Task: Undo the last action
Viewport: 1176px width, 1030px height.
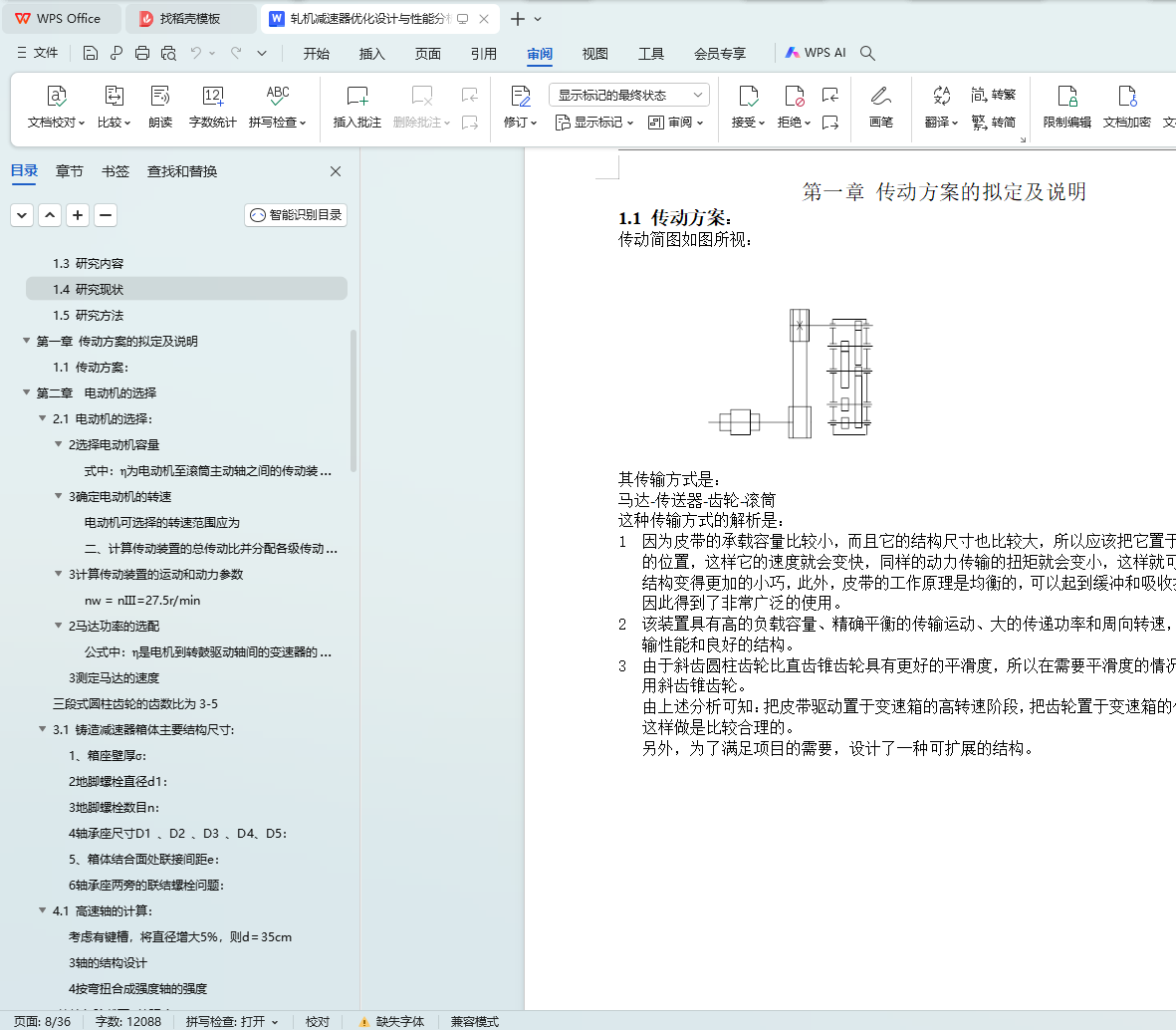Action: 196,53
